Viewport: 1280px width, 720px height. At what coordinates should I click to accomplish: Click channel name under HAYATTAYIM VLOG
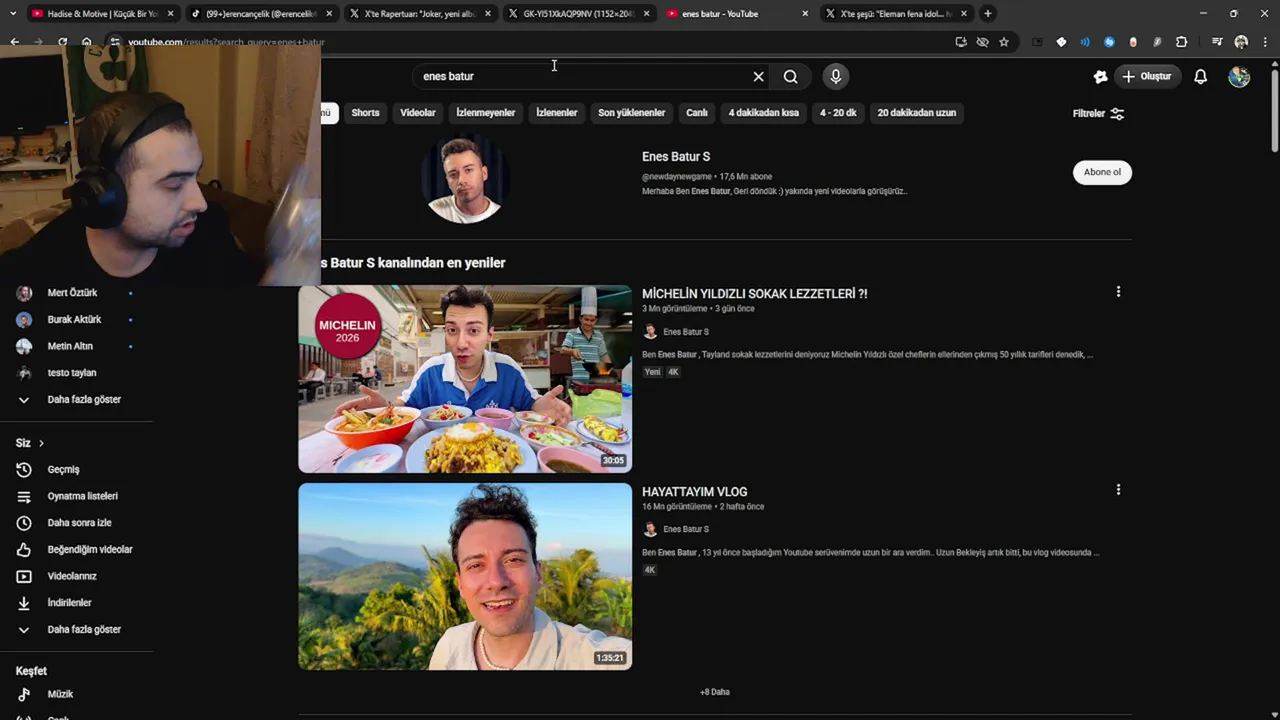pos(686,529)
